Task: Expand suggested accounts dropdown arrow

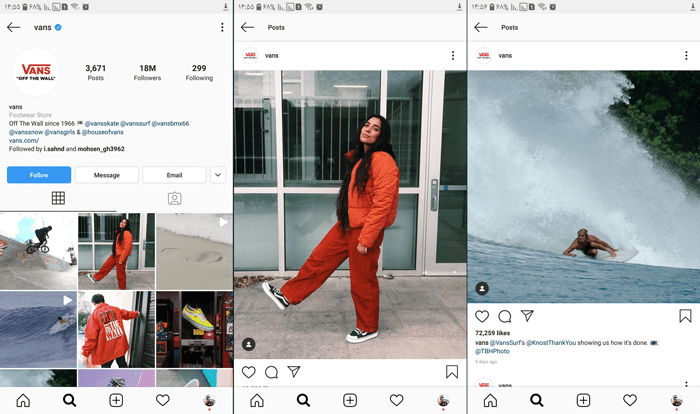Action: 218,175
